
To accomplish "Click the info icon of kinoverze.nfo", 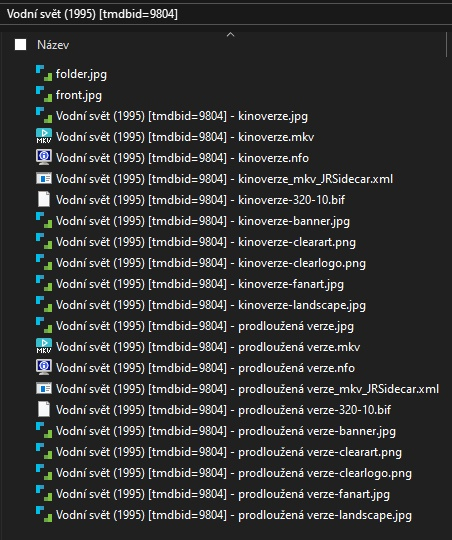I will [x=44, y=157].
